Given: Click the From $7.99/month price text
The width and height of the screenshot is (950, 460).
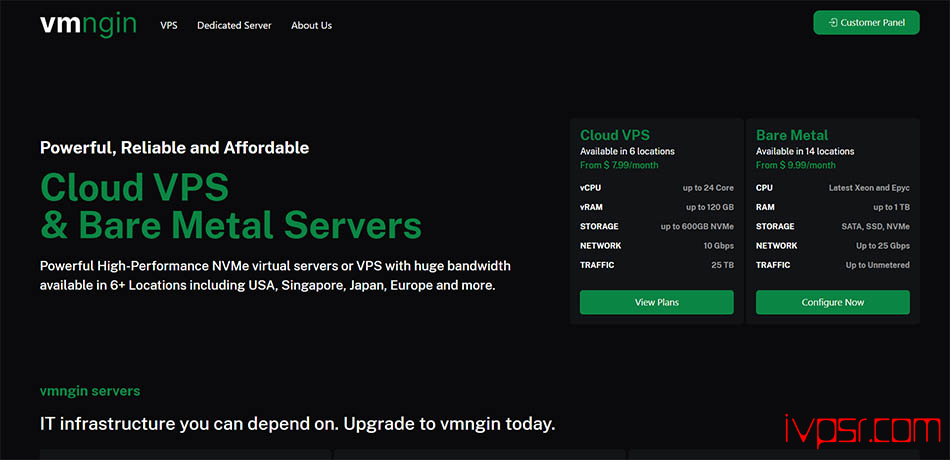Looking at the screenshot, I should (619, 165).
